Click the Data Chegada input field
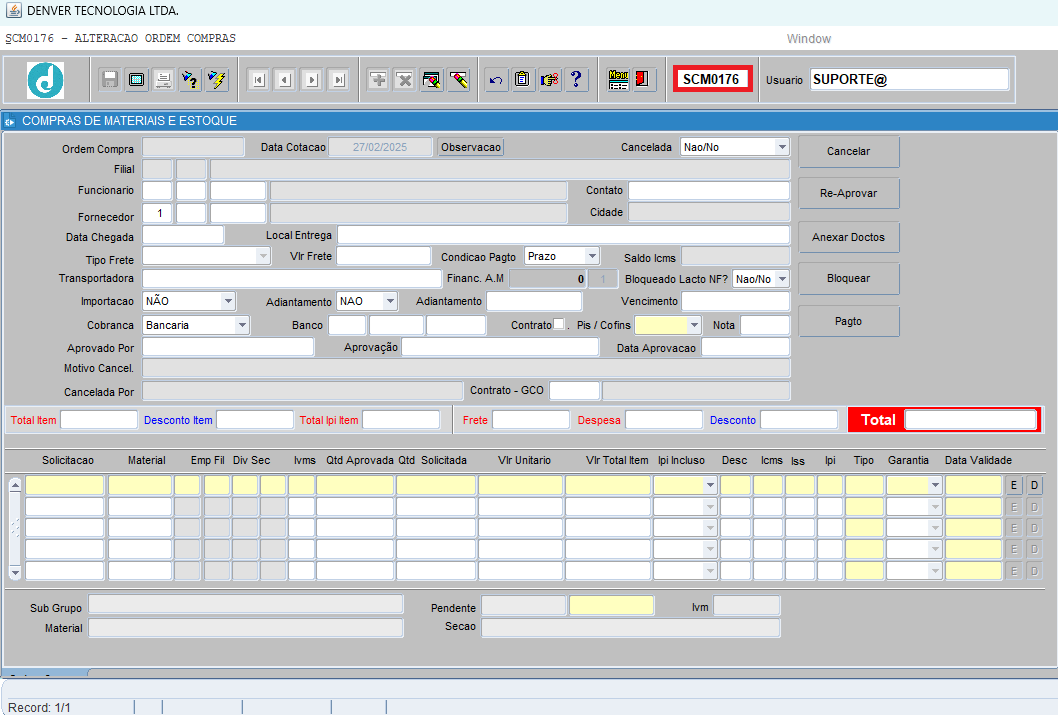The width and height of the screenshot is (1059, 715). click(183, 235)
